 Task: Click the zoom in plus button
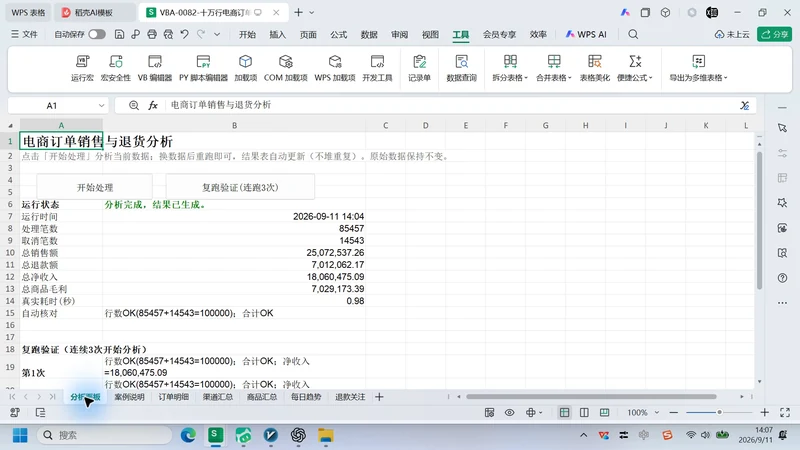tap(764, 412)
